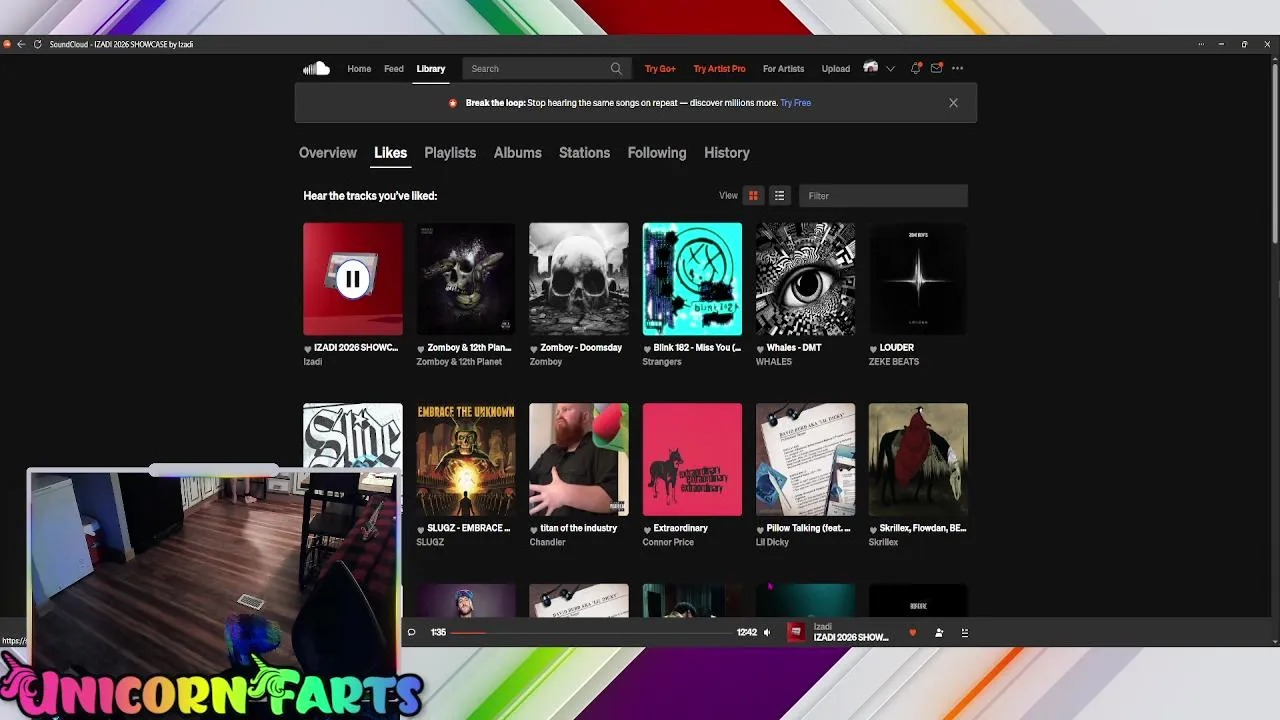
Task: Open Zomboy & 12th Planet skull artwork
Action: [x=466, y=279]
